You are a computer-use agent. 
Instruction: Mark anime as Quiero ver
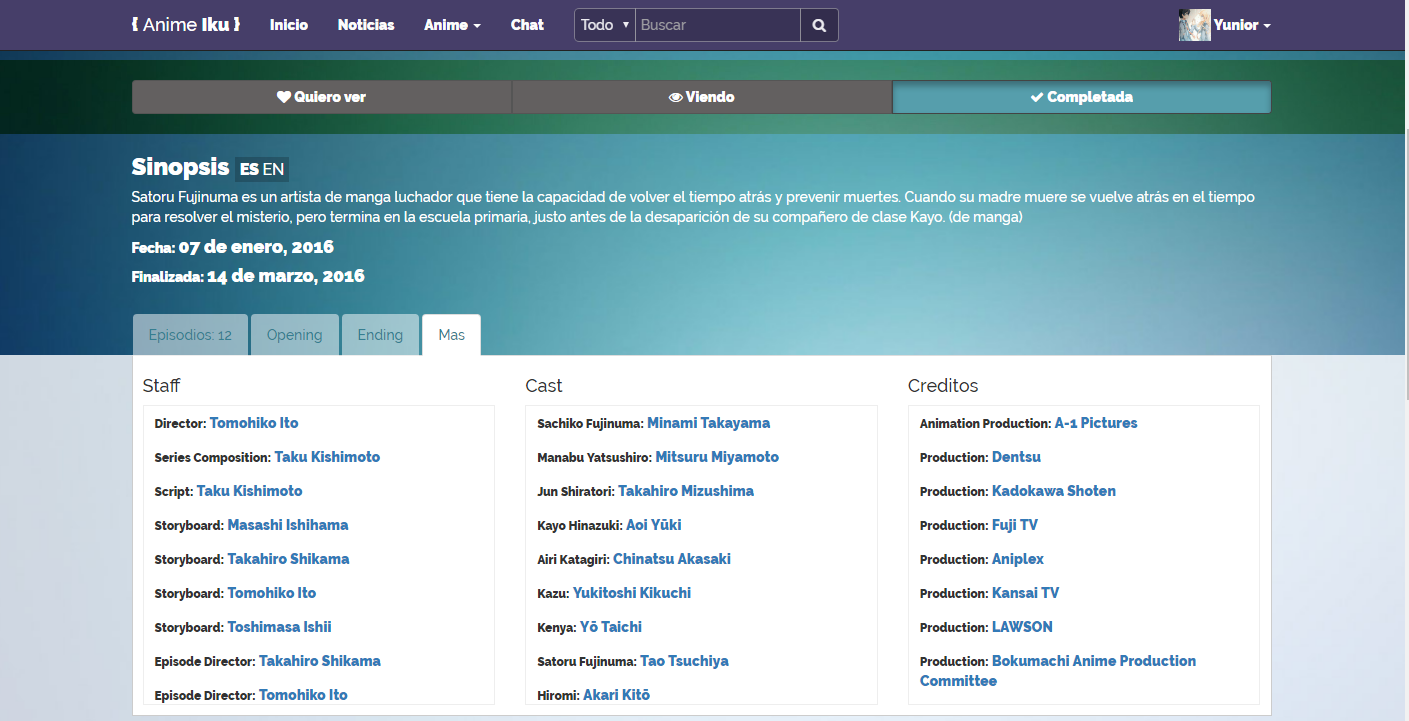322,97
